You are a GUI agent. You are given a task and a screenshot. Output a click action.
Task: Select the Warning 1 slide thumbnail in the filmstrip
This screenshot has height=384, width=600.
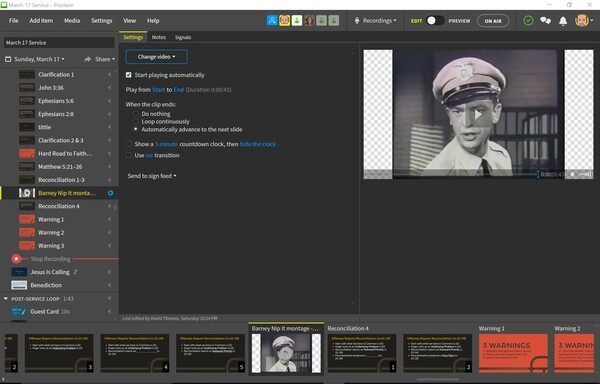(513, 353)
